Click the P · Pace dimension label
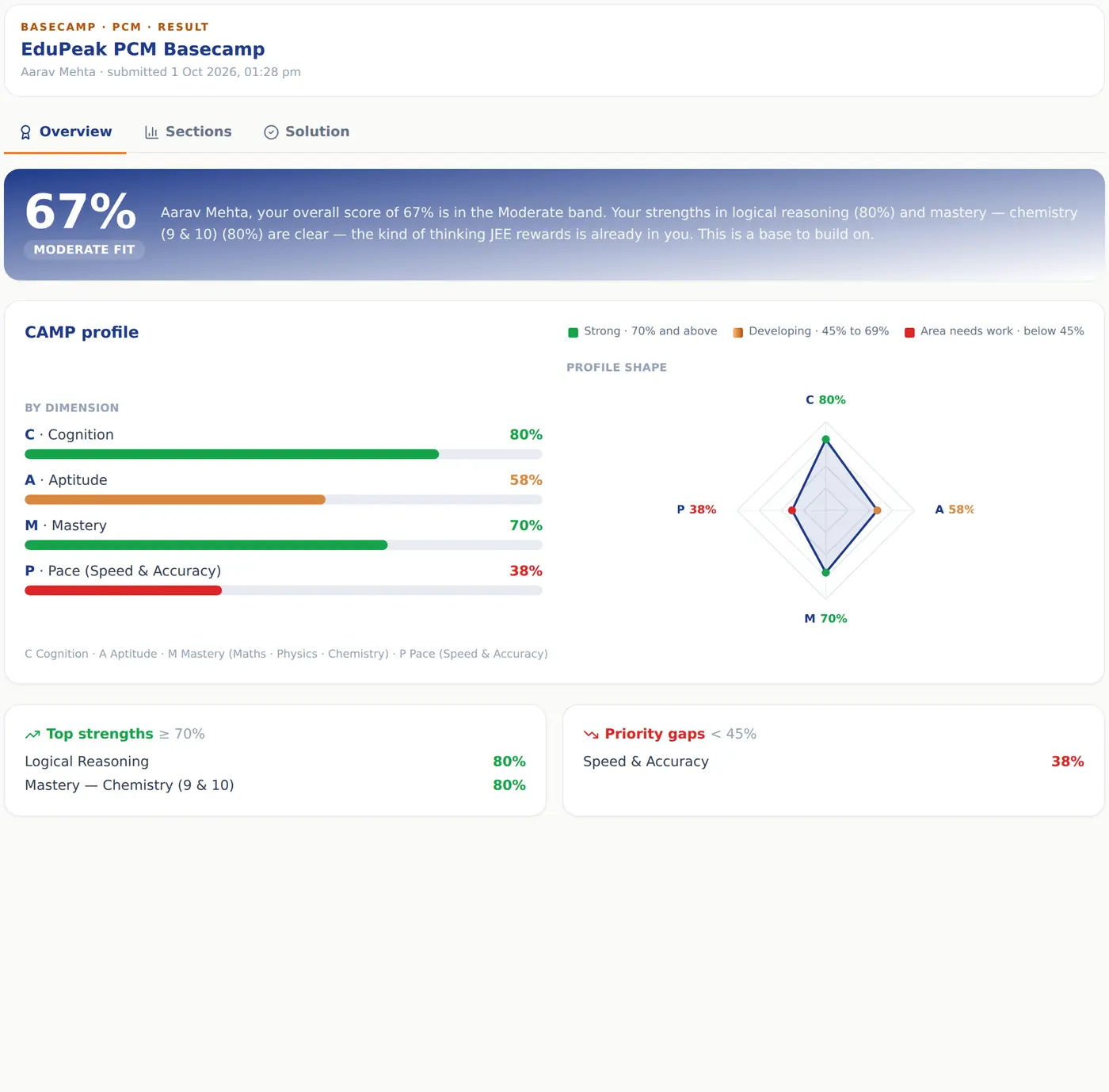This screenshot has width=1109, height=1092. tap(123, 571)
